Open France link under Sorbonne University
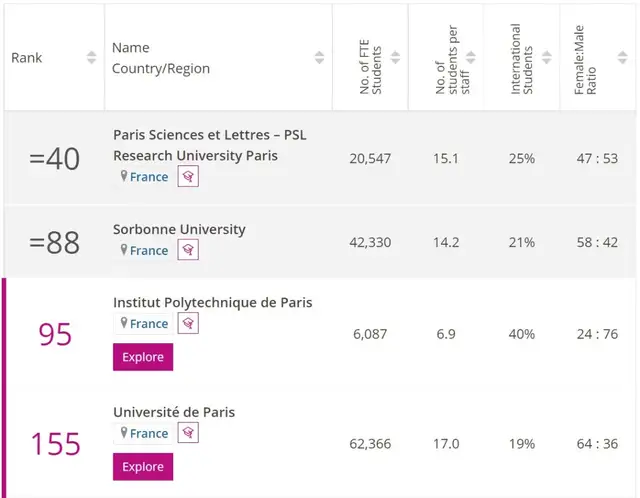 [x=149, y=250]
